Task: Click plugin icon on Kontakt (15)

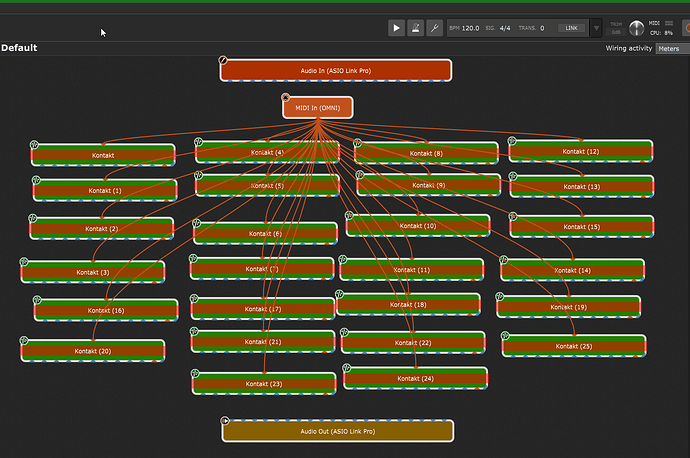Action: click(x=513, y=216)
